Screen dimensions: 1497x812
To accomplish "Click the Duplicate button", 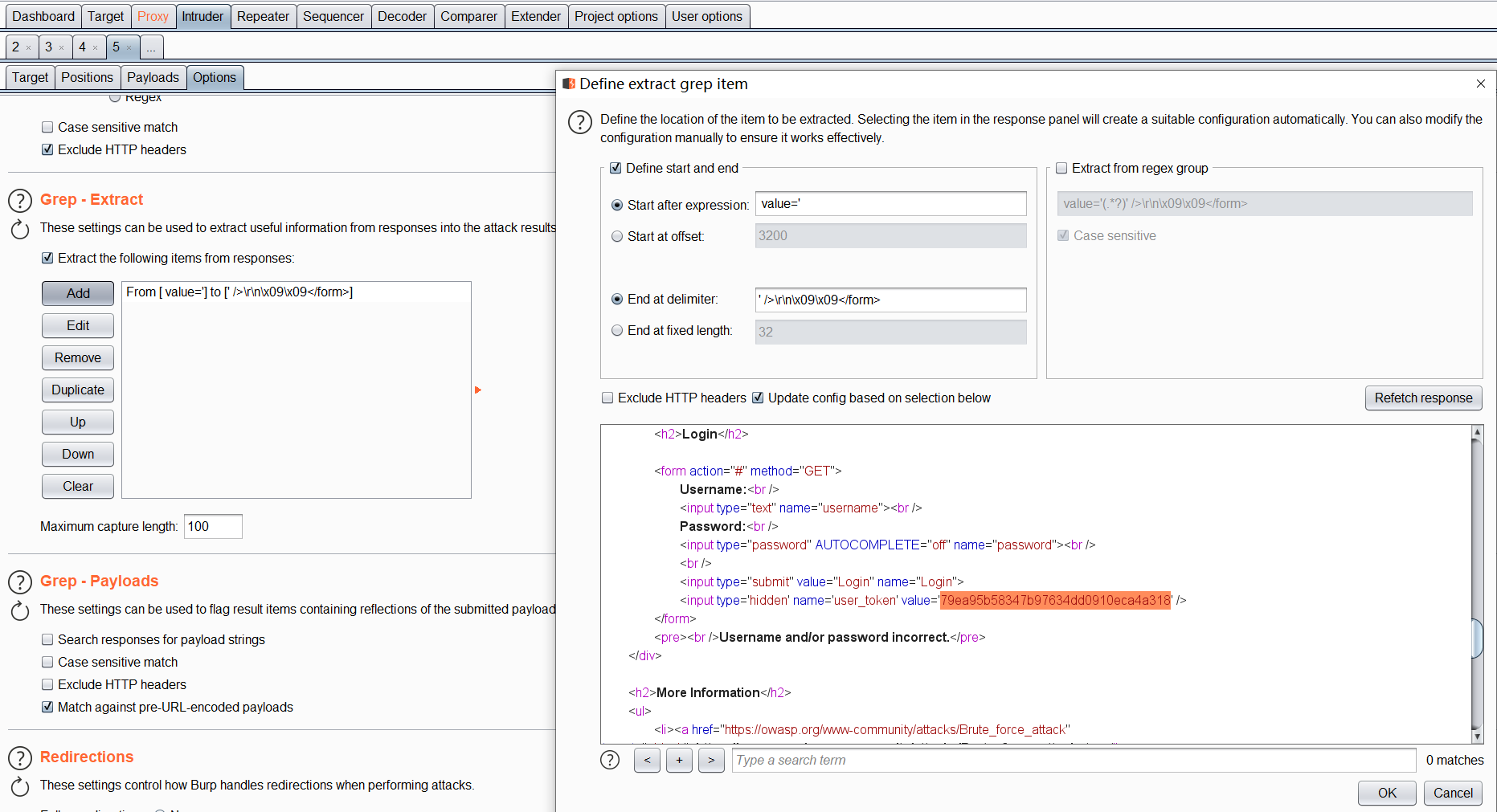I will tap(78, 390).
